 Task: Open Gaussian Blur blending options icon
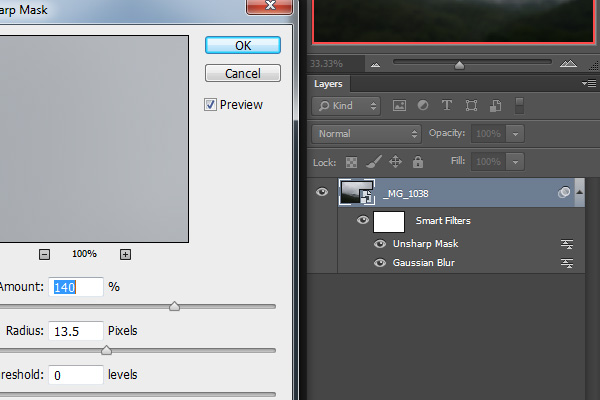567,263
